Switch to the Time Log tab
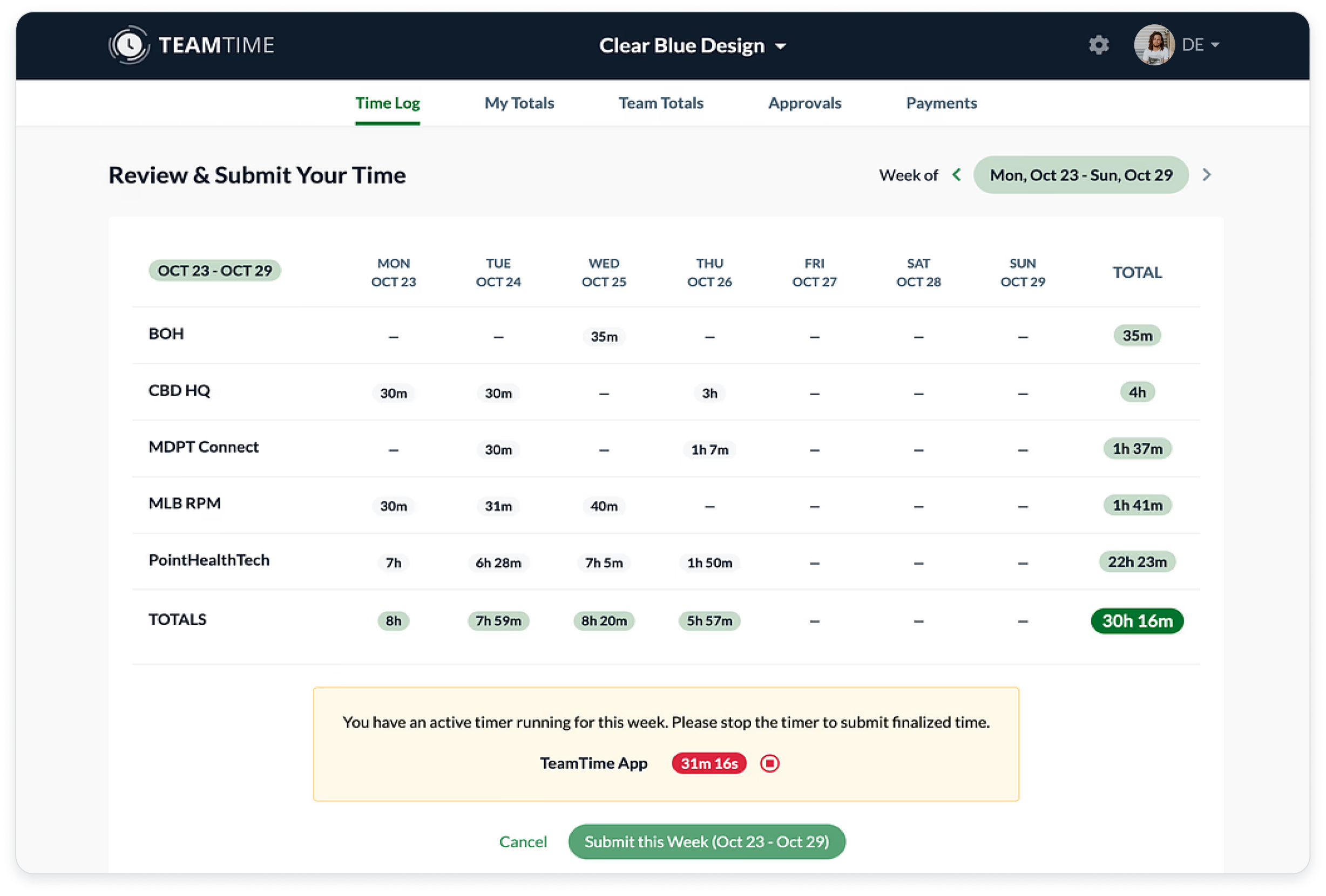The height and width of the screenshot is (896, 1326). [388, 103]
